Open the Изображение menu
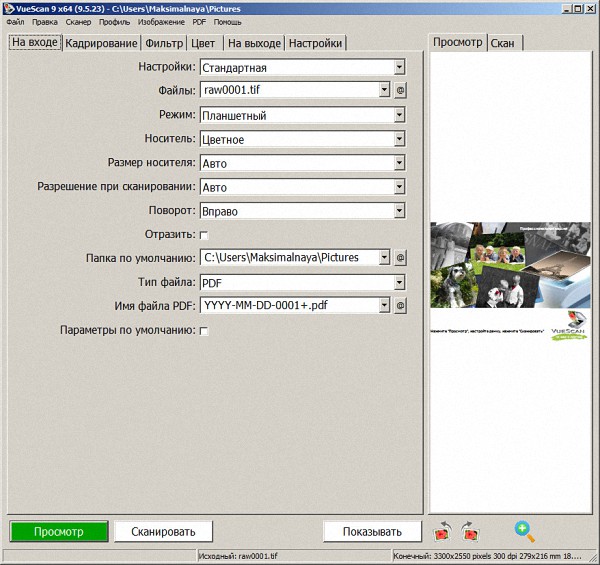 pos(161,22)
